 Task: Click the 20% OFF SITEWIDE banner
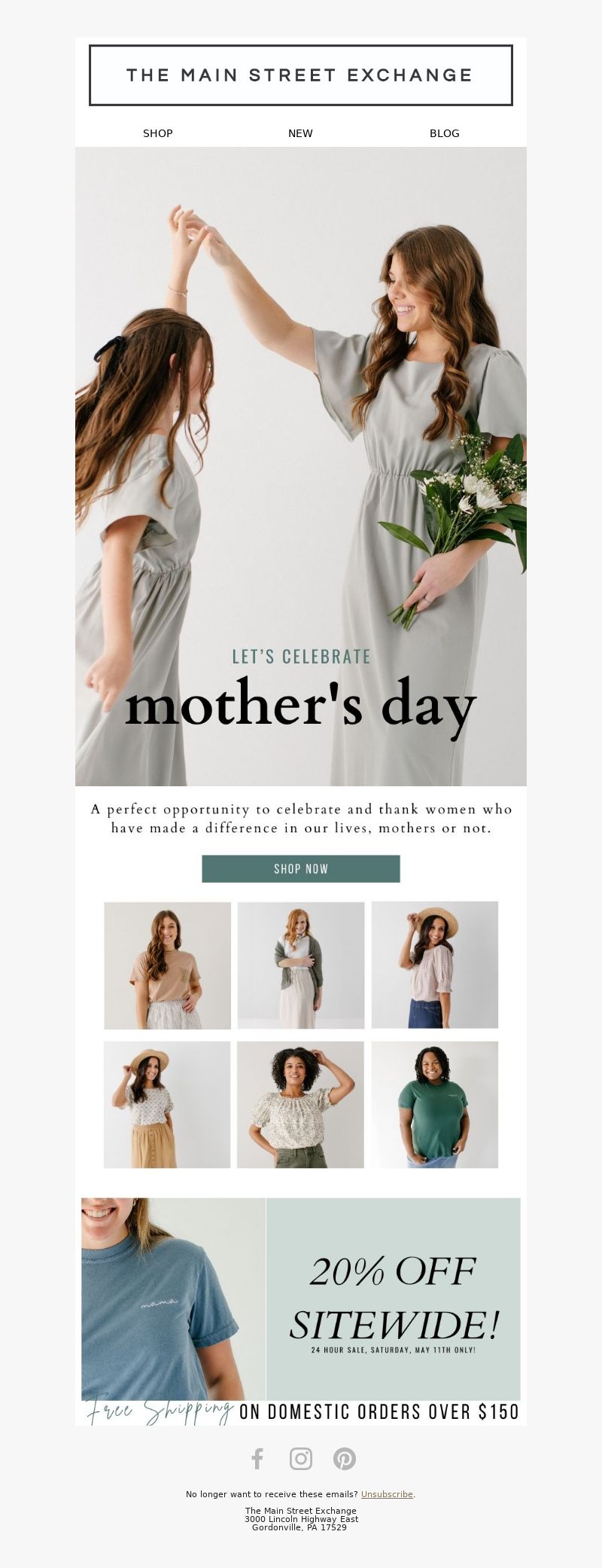tap(394, 1299)
